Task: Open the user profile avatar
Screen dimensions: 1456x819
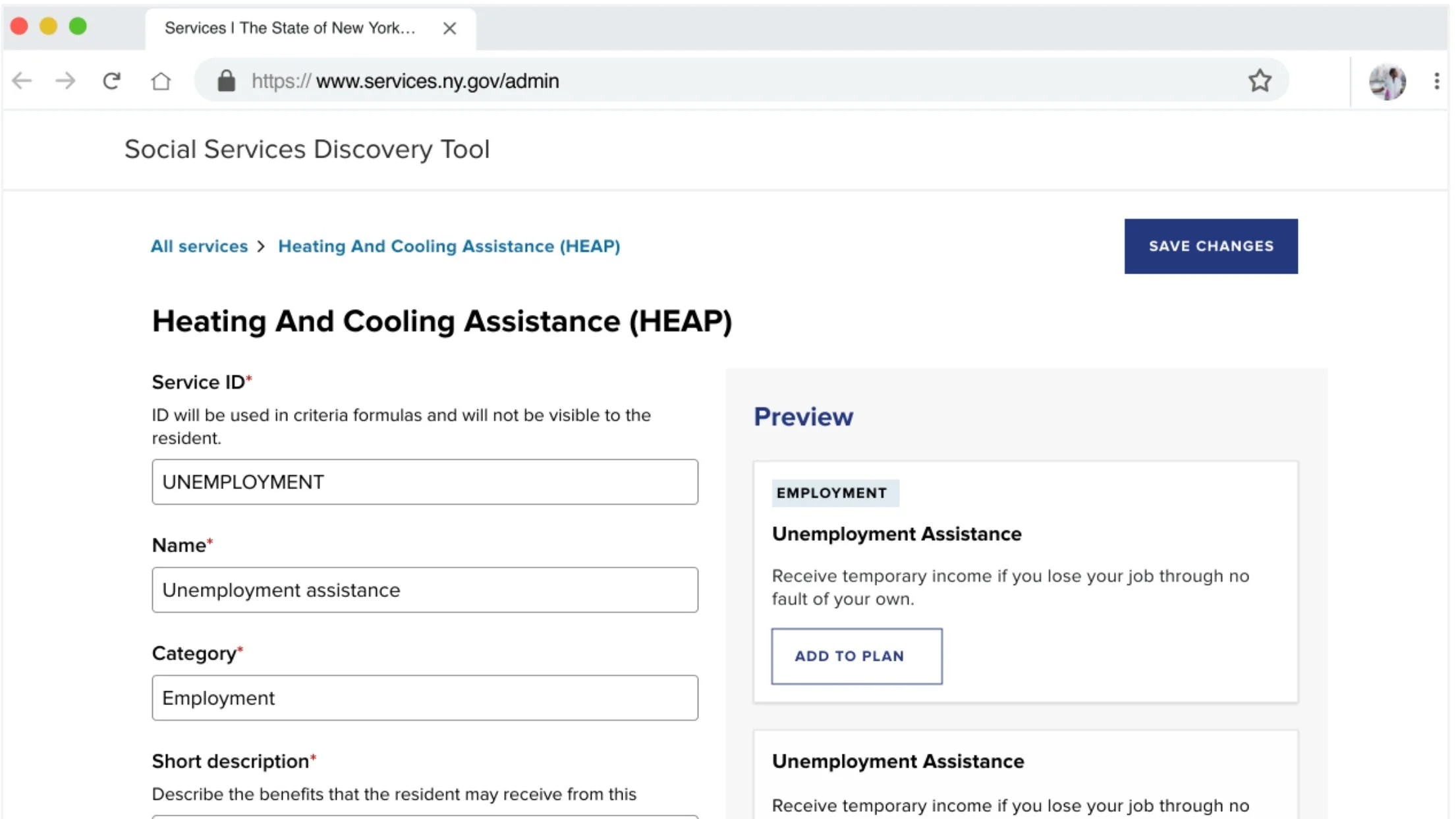Action: (x=1387, y=82)
